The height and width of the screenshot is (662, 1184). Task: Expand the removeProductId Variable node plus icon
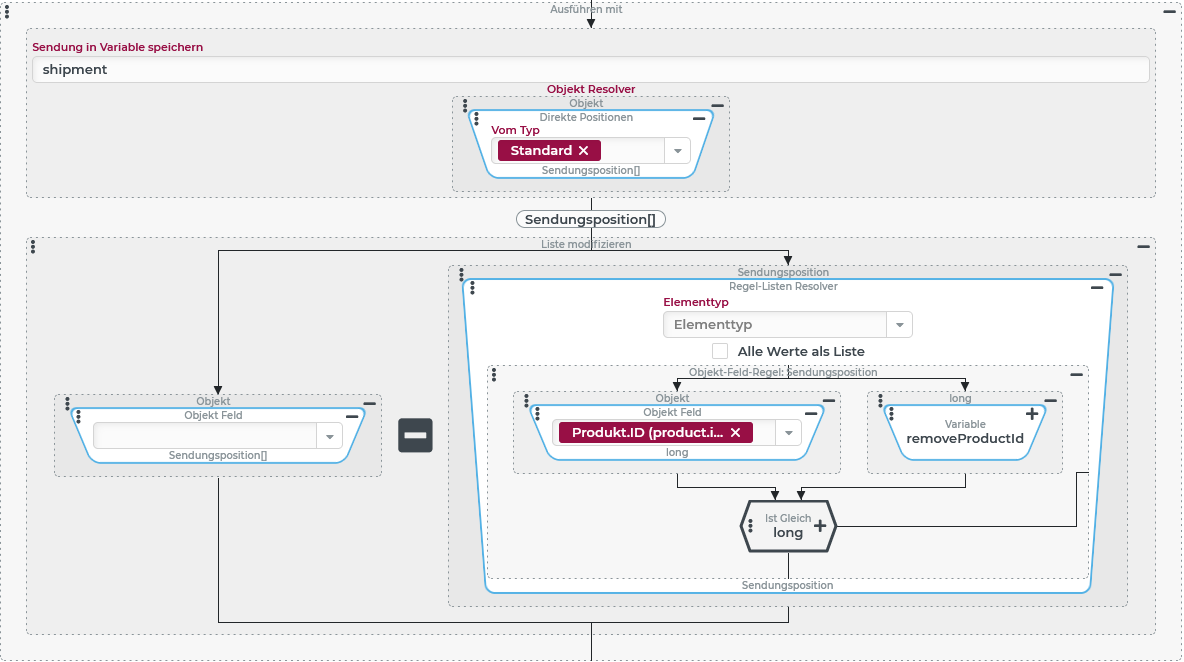tap(1032, 413)
